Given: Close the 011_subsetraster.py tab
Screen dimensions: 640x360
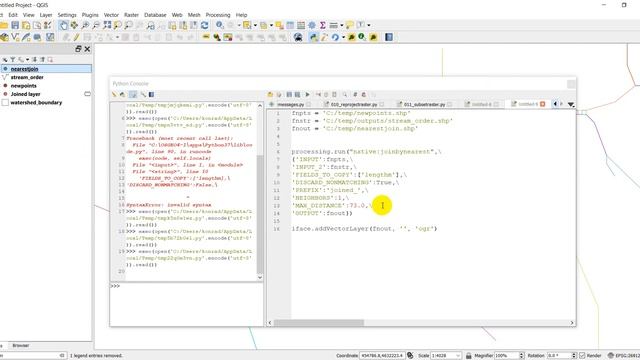Looking at the screenshot, I should pos(449,104).
